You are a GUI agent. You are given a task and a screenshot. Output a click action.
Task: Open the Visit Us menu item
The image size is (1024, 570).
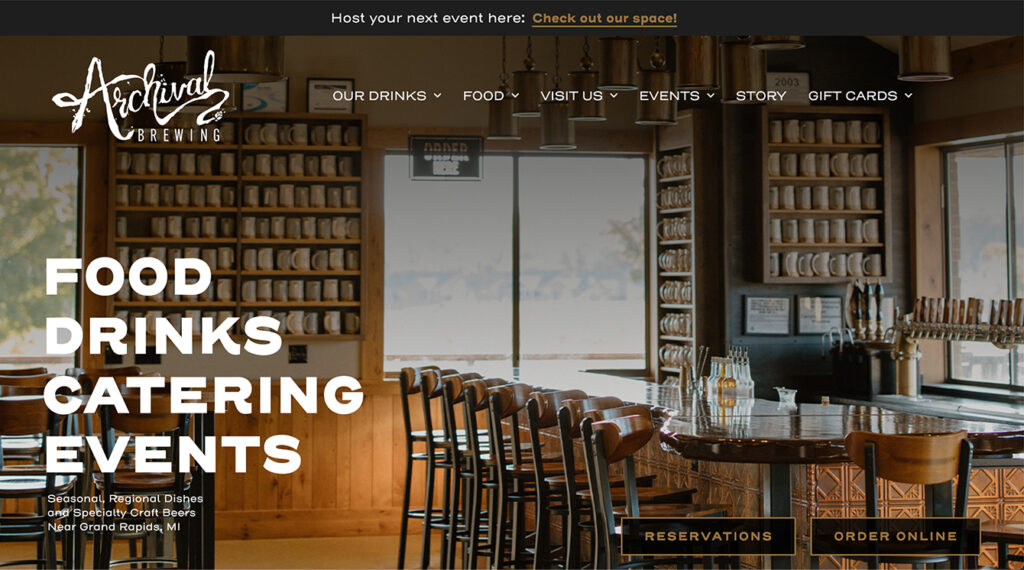pyautogui.click(x=571, y=96)
